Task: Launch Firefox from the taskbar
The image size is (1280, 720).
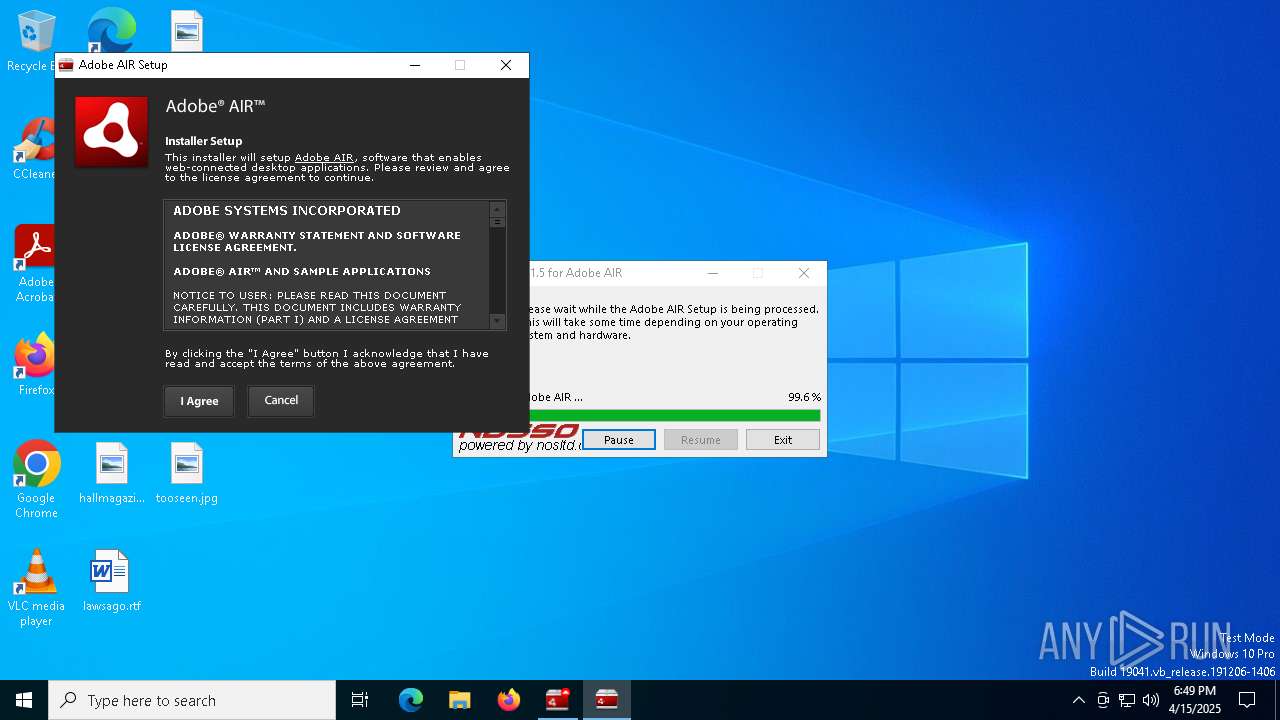Action: 508,700
